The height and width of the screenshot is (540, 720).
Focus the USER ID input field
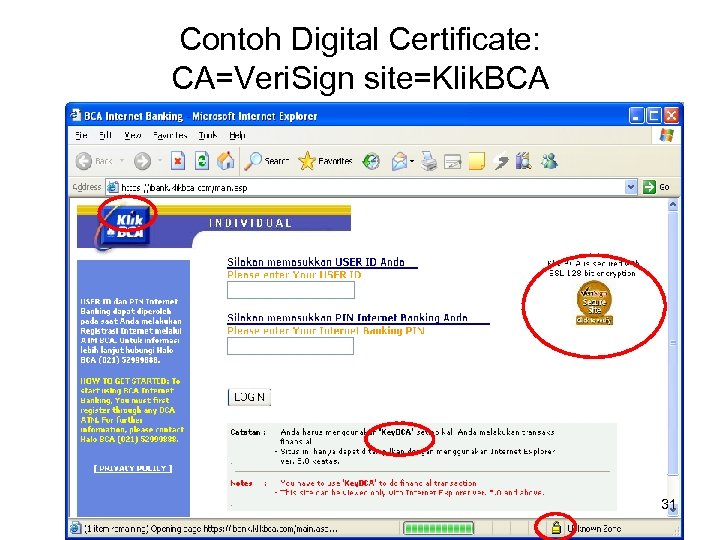pos(291,290)
